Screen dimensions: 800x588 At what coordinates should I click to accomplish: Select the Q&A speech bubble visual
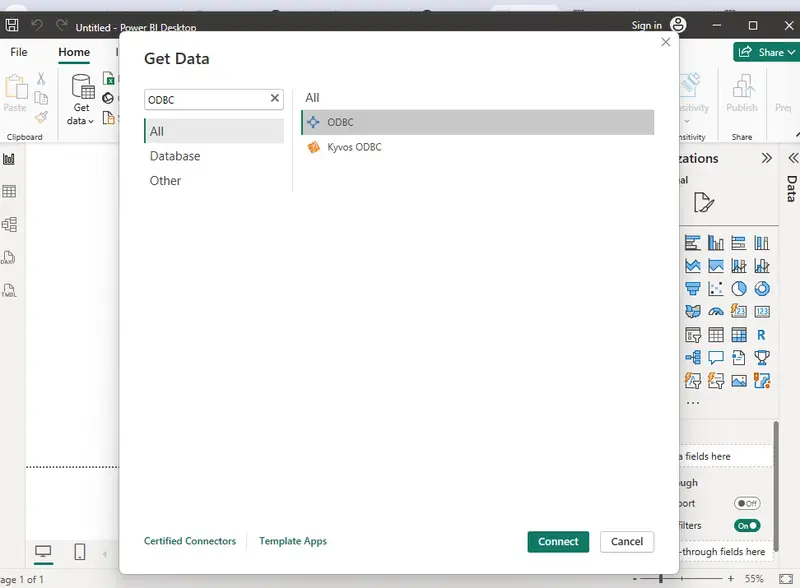[x=716, y=357]
